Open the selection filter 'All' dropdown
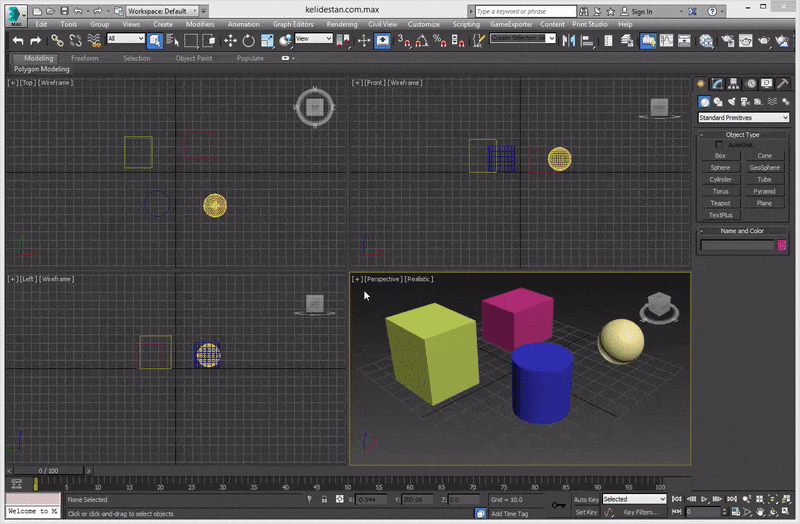 (126, 38)
